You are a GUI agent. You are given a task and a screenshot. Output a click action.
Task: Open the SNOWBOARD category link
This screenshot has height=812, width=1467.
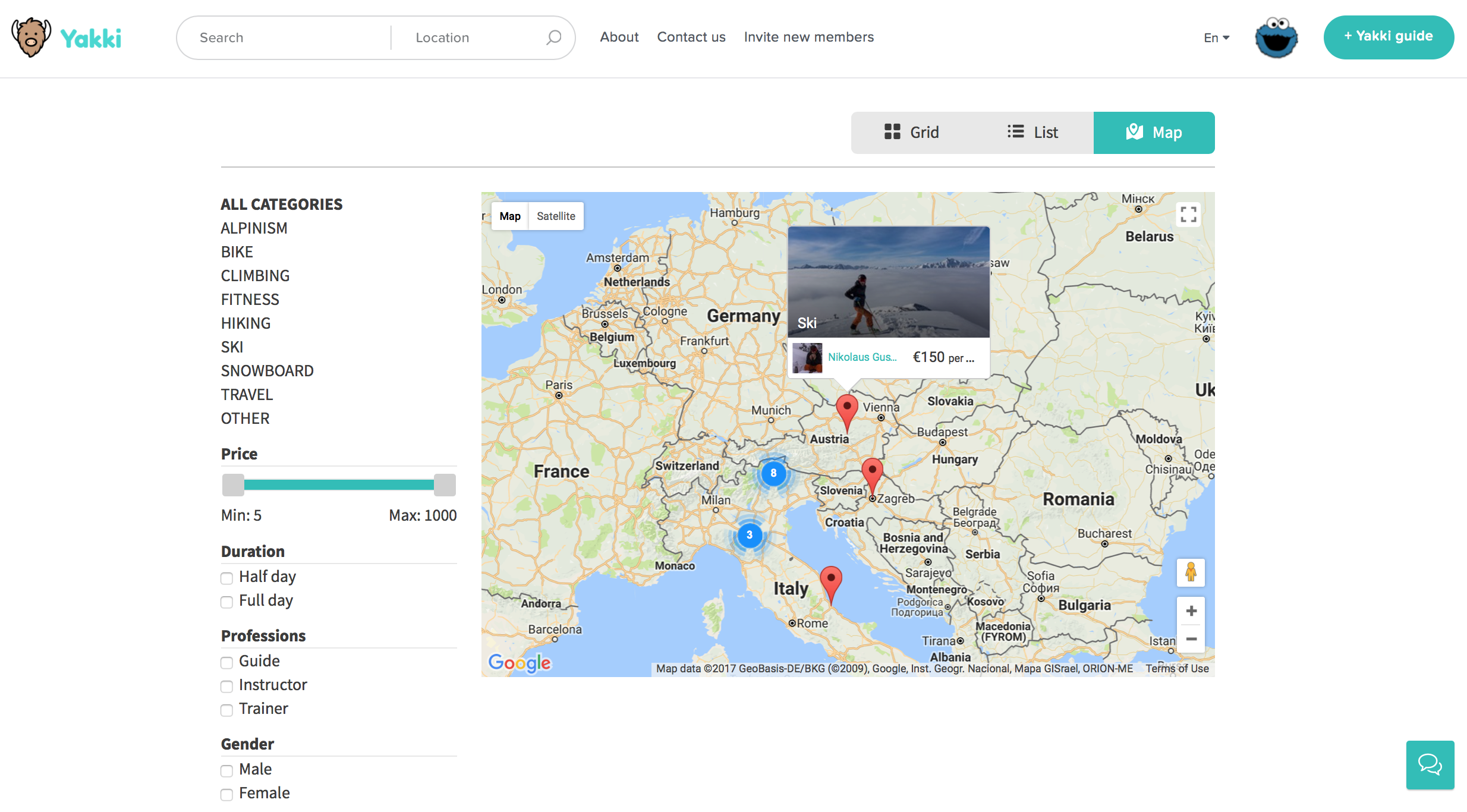coord(267,370)
